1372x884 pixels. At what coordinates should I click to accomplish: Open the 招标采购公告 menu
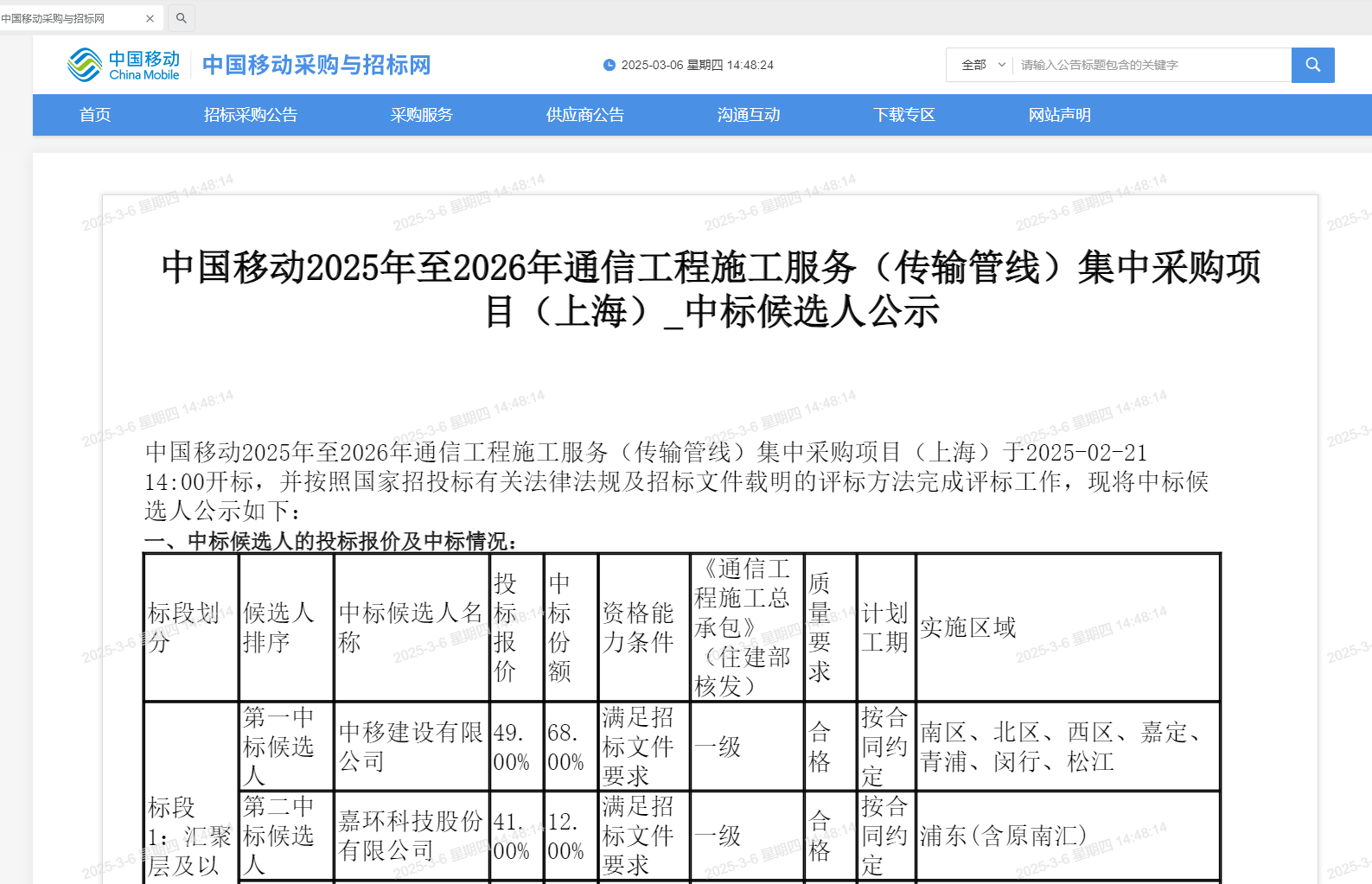pos(251,115)
